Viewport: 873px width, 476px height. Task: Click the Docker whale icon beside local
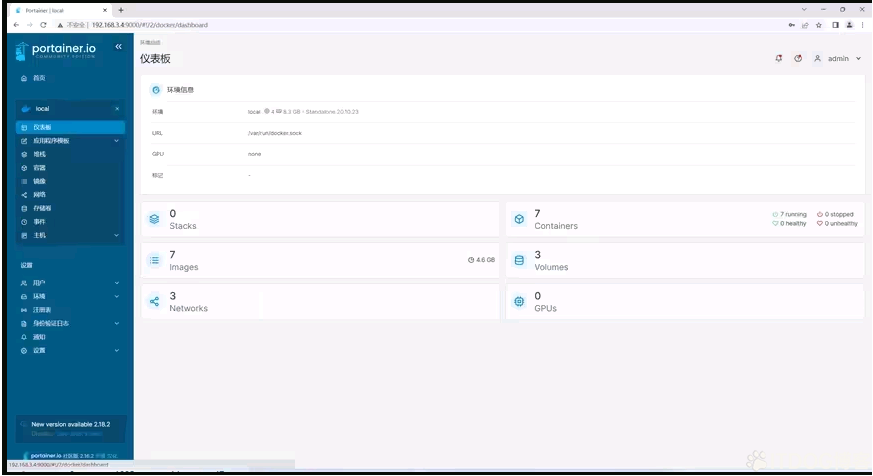click(x=26, y=109)
